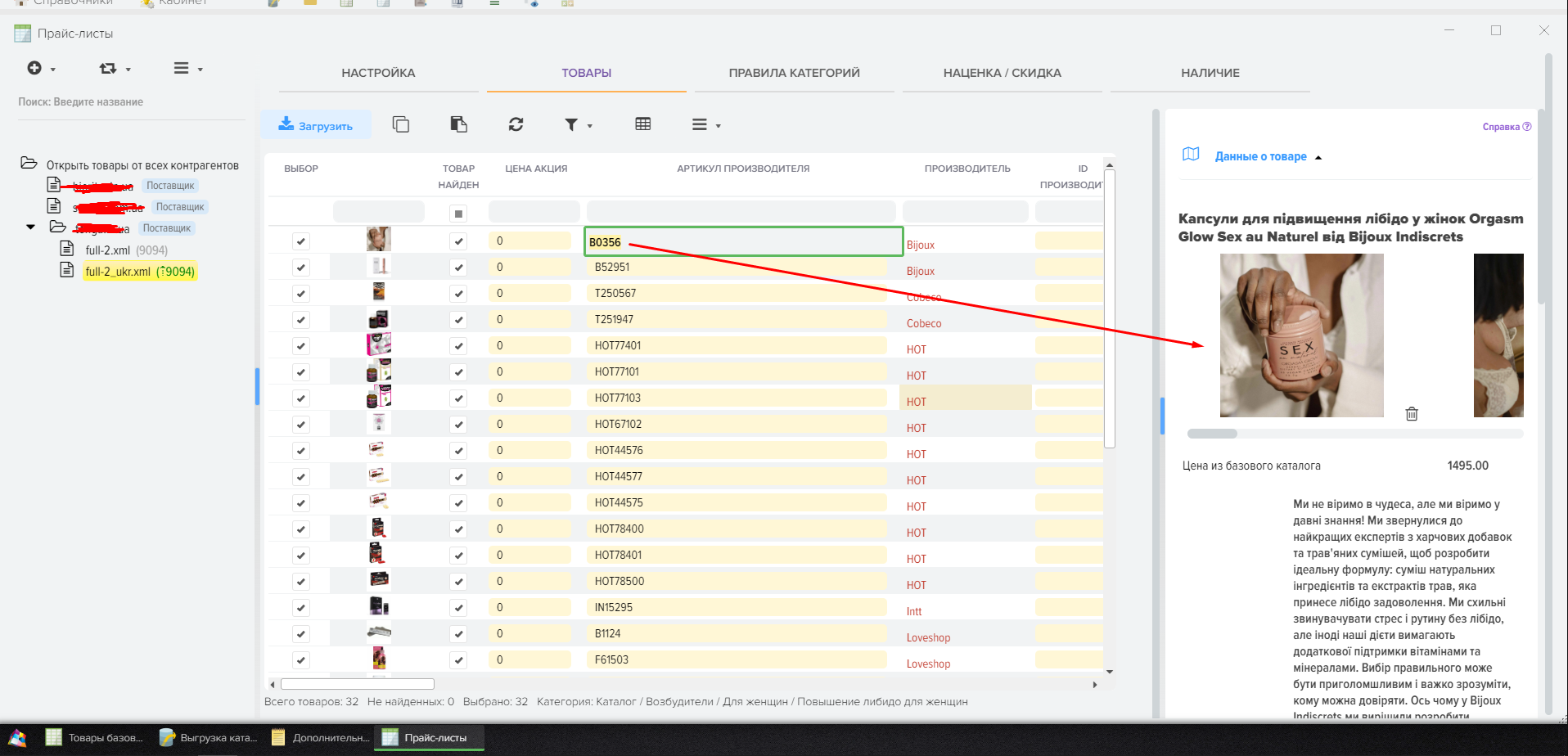Image resolution: width=1568 pixels, height=756 pixels.
Task: Select full-2.xml (9094) file
Action: (127, 250)
